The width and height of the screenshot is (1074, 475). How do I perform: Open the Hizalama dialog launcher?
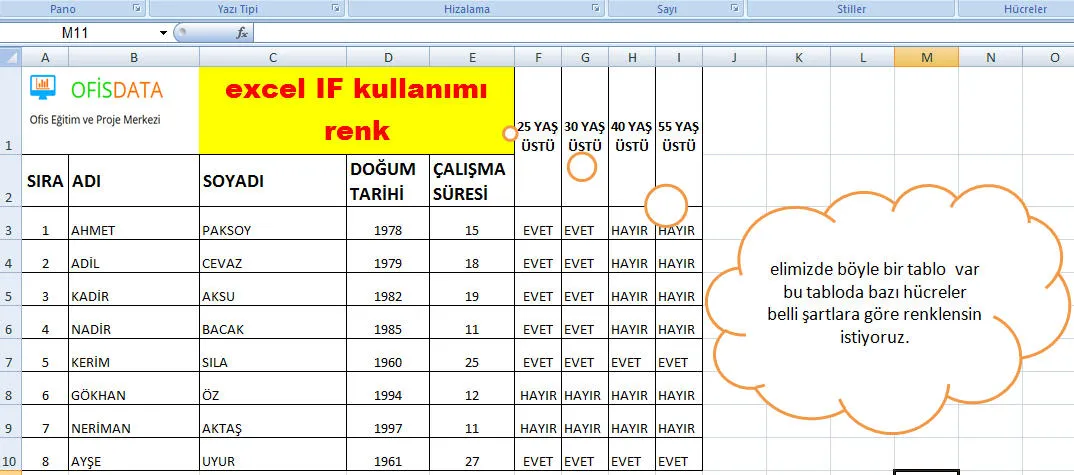tap(595, 9)
